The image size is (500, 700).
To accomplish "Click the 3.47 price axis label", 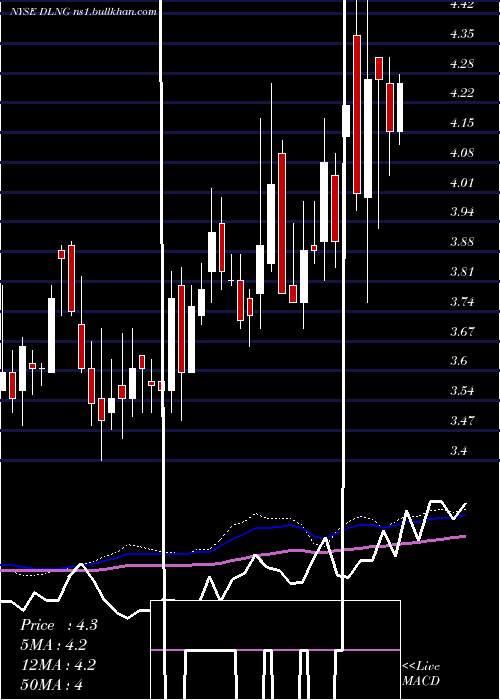I will [462, 421].
